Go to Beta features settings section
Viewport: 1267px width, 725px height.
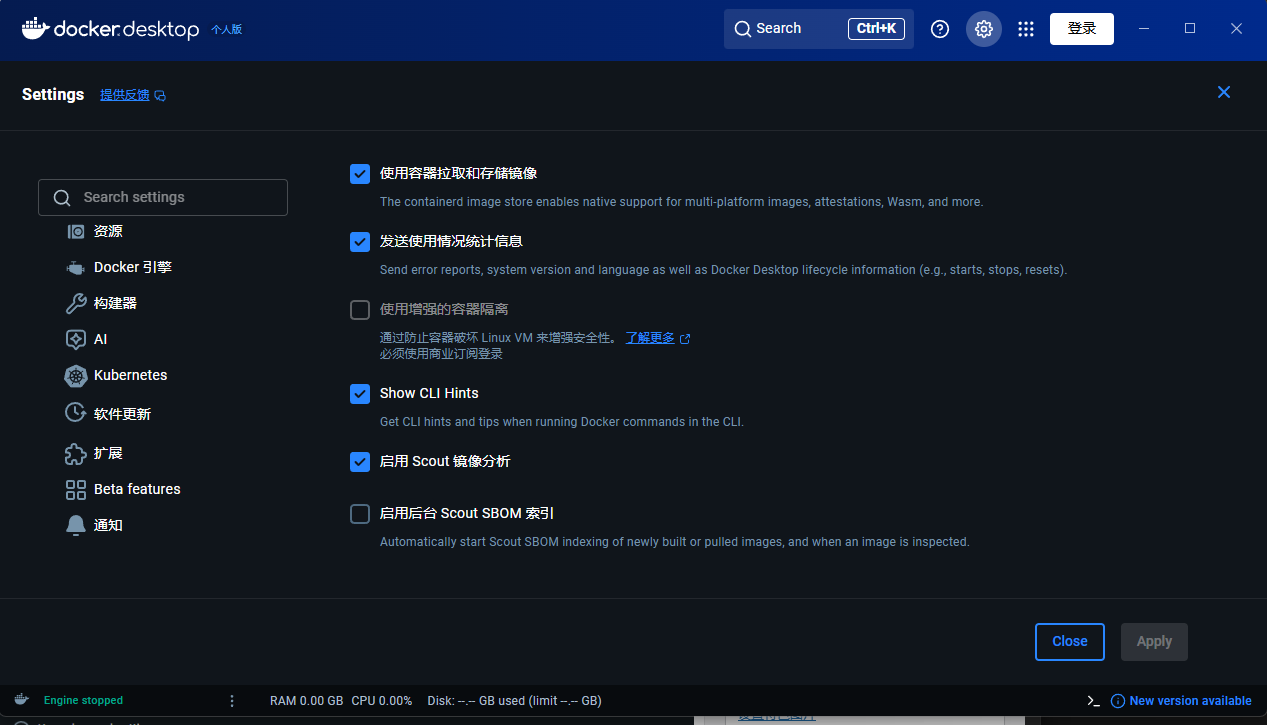pyautogui.click(x=137, y=489)
